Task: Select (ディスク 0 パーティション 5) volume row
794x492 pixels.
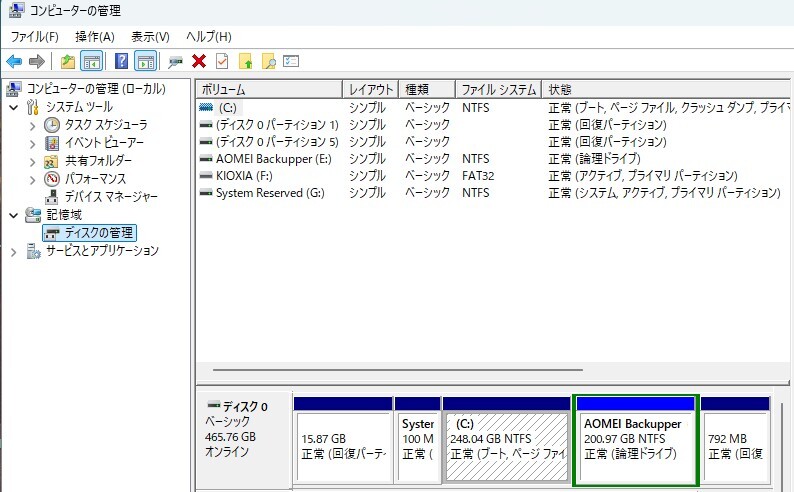Action: tap(493, 142)
